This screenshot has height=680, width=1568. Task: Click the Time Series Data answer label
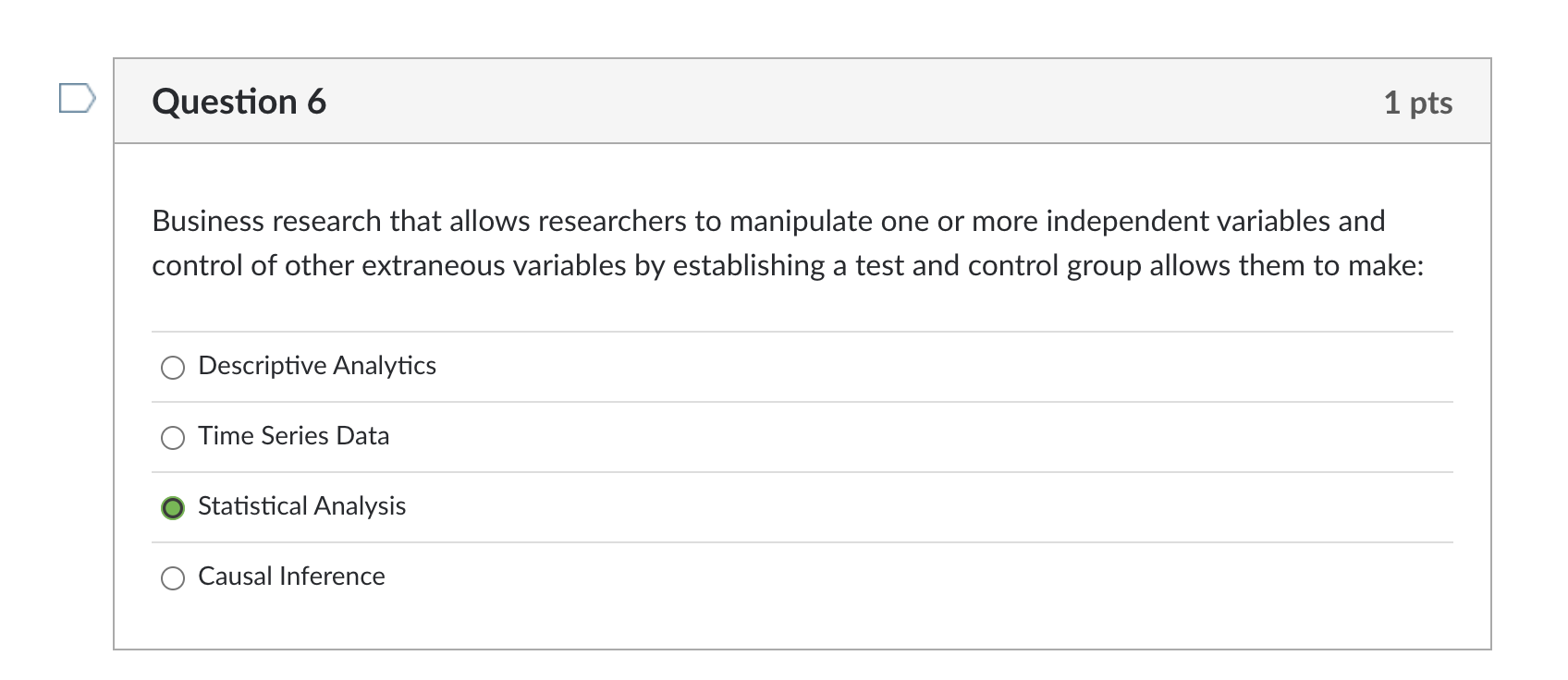[x=294, y=436]
